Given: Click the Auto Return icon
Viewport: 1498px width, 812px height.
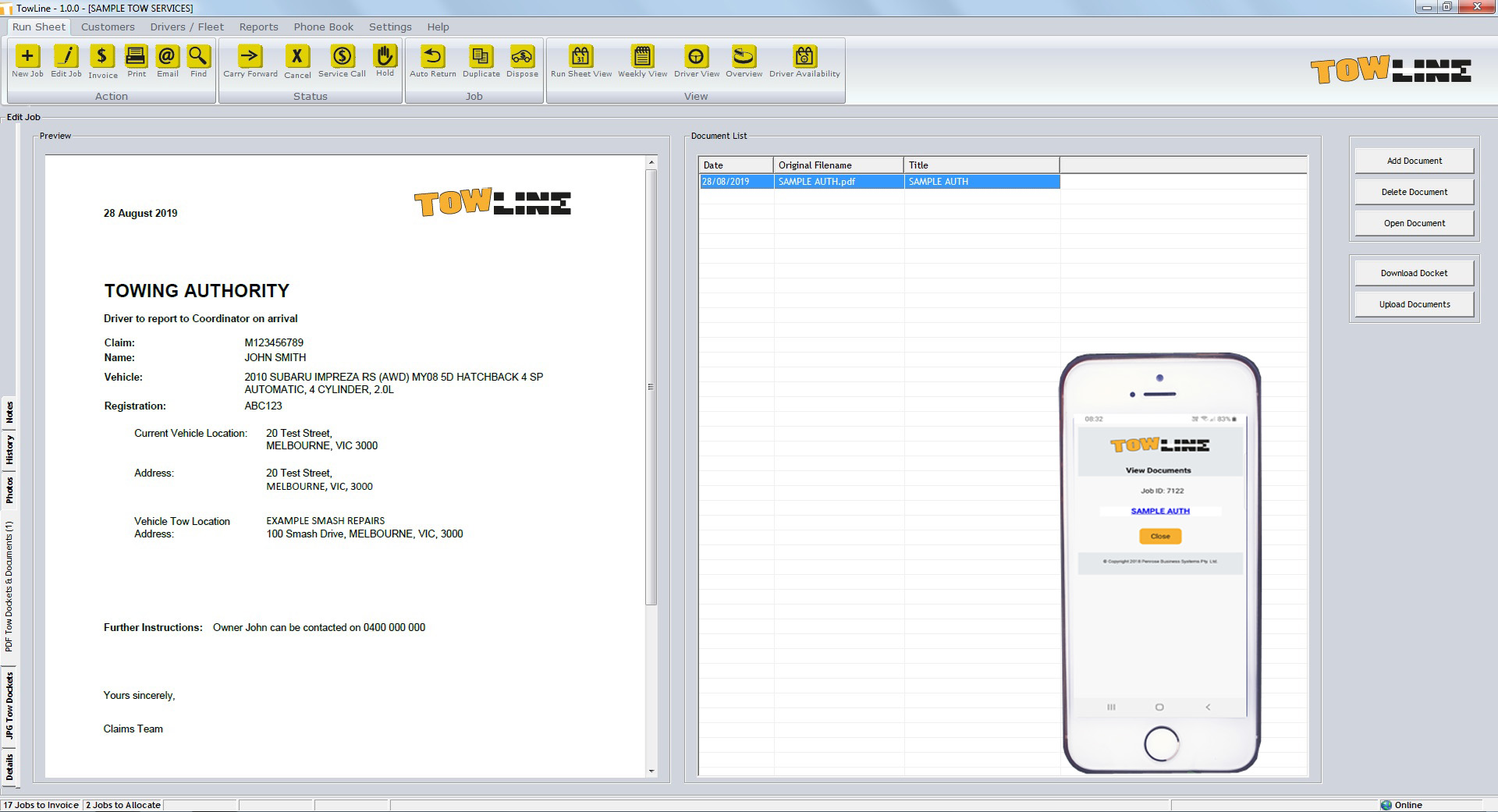Looking at the screenshot, I should coord(433,56).
